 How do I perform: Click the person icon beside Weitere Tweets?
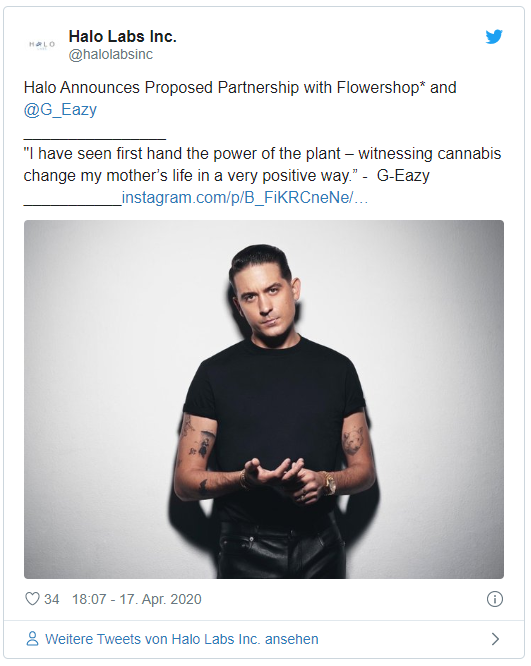[32, 639]
